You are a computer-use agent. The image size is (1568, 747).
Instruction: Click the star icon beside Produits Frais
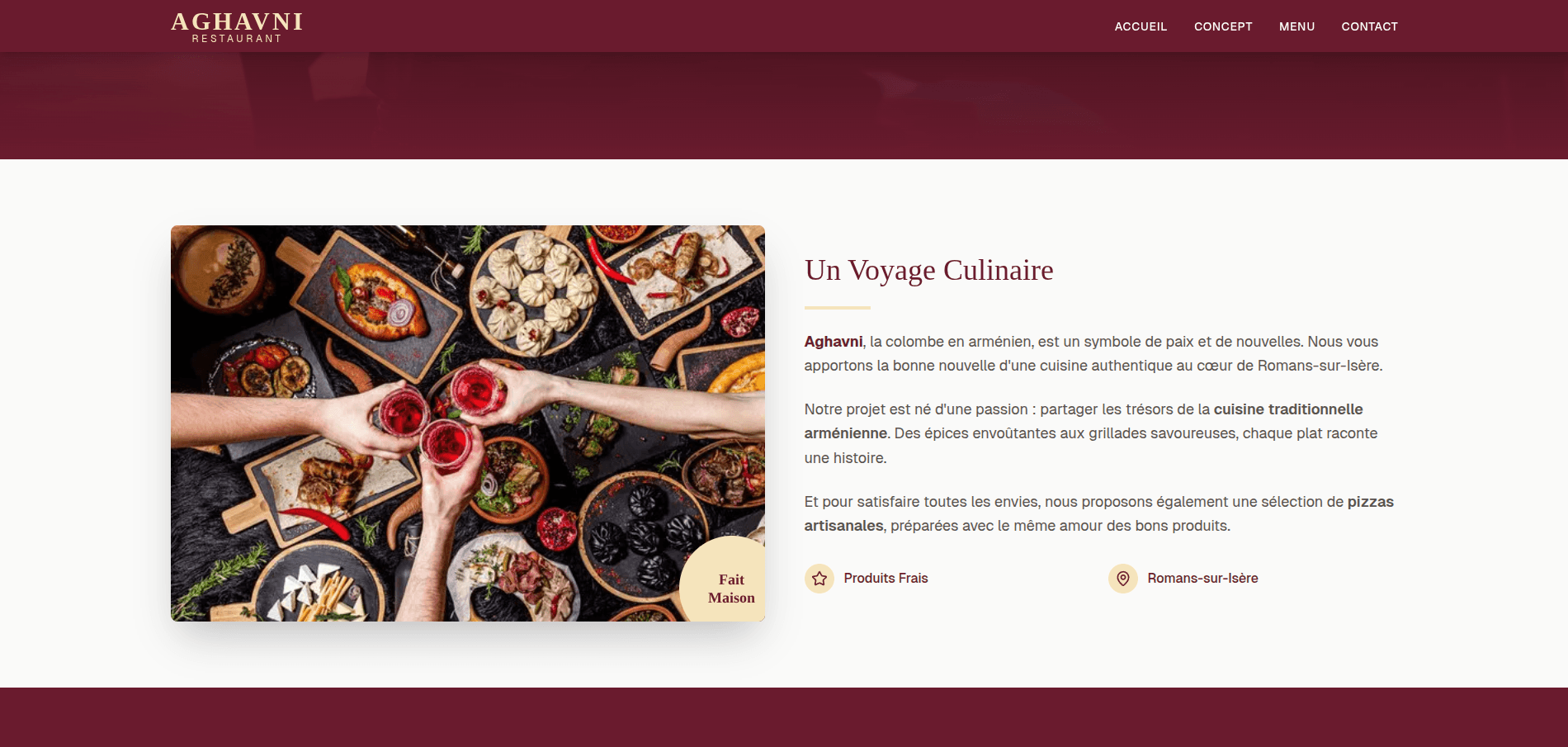819,579
